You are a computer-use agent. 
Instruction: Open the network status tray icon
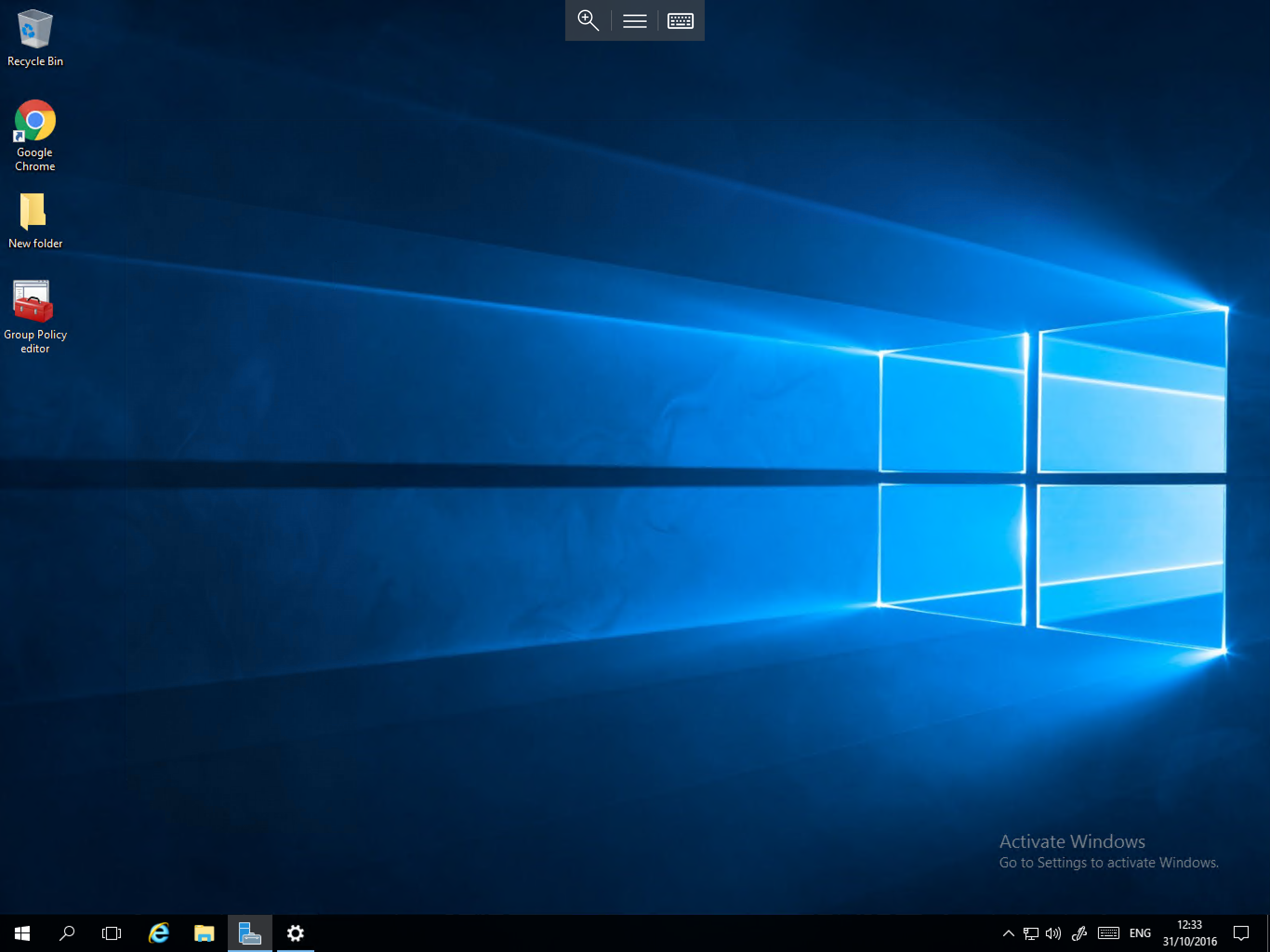tap(1031, 933)
